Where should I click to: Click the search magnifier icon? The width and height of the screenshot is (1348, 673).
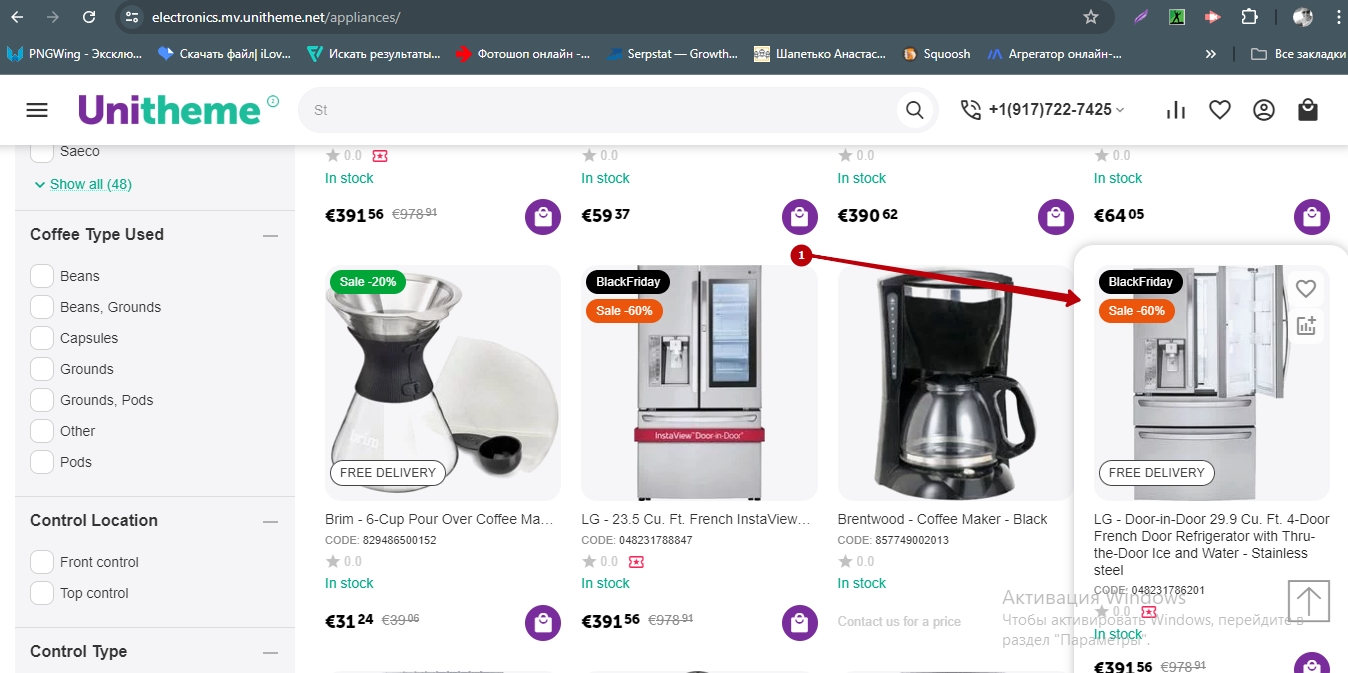(x=914, y=110)
